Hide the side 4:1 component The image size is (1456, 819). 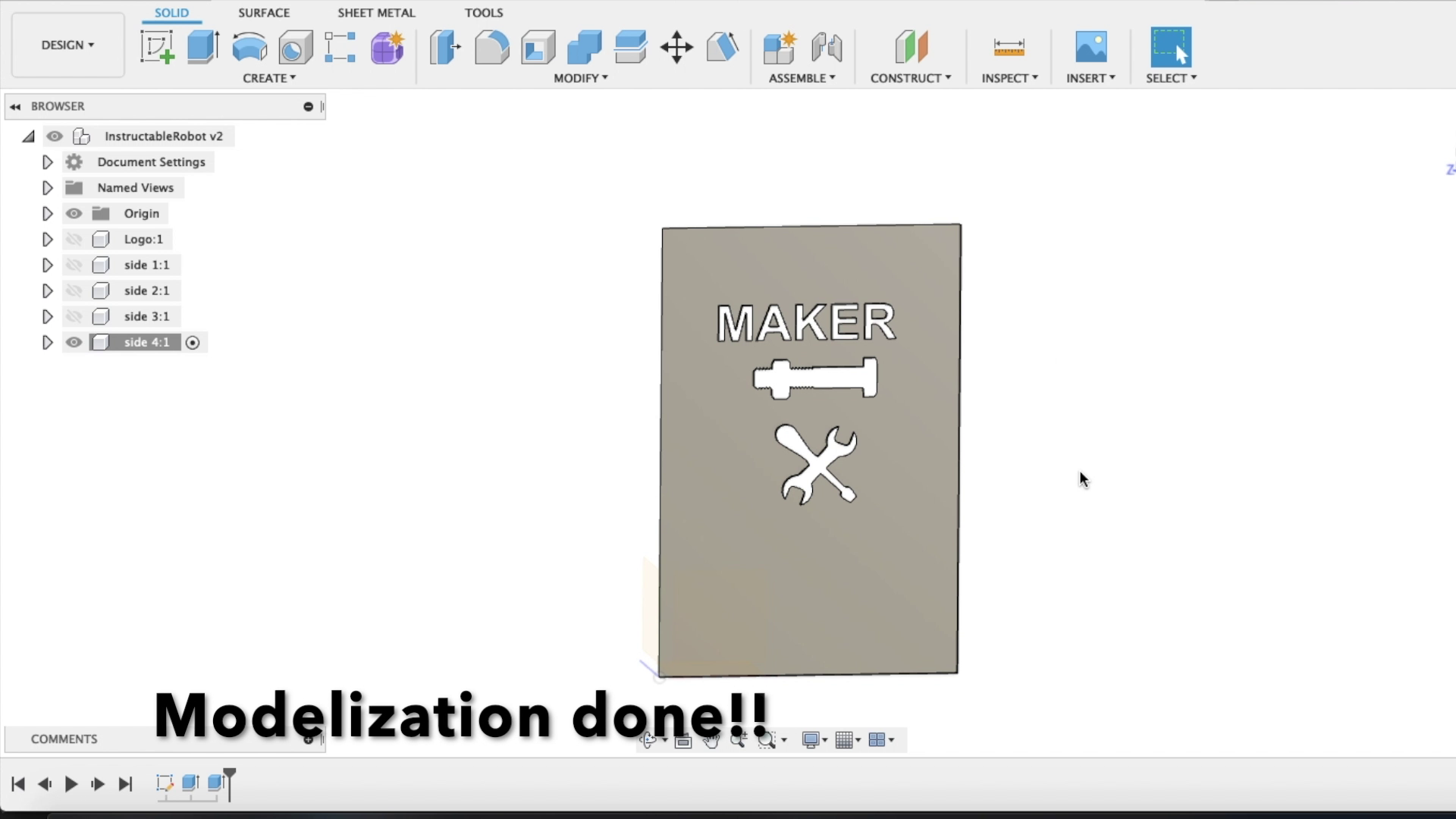74,343
